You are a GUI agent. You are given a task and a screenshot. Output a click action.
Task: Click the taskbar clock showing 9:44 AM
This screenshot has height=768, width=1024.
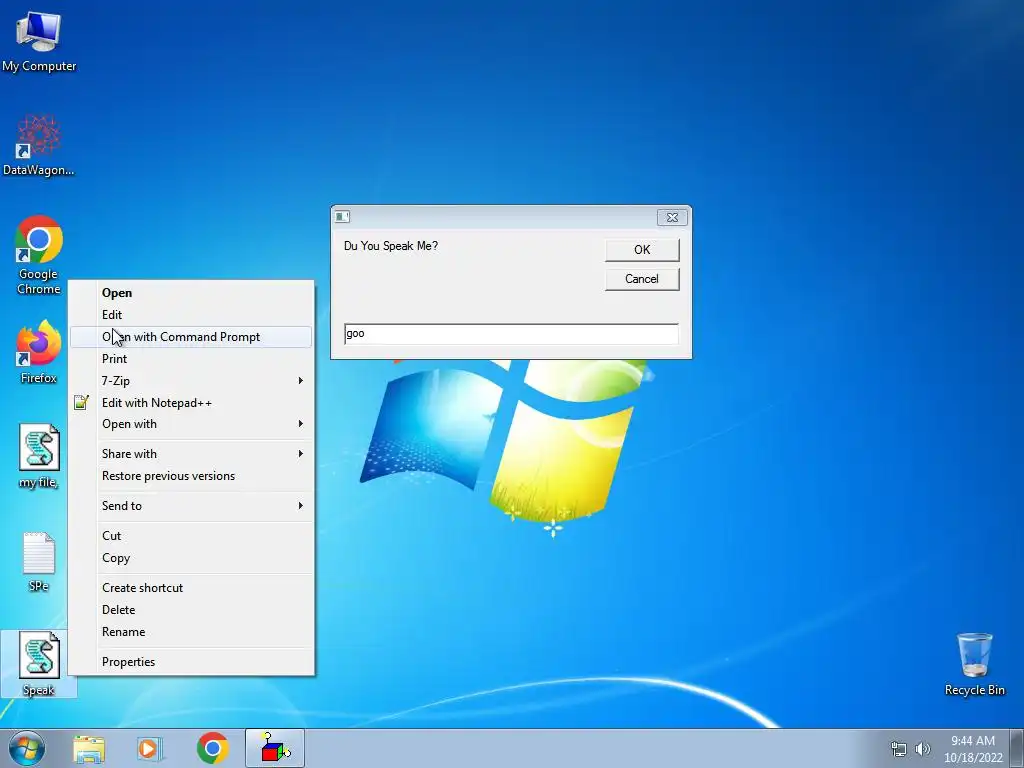(x=973, y=749)
